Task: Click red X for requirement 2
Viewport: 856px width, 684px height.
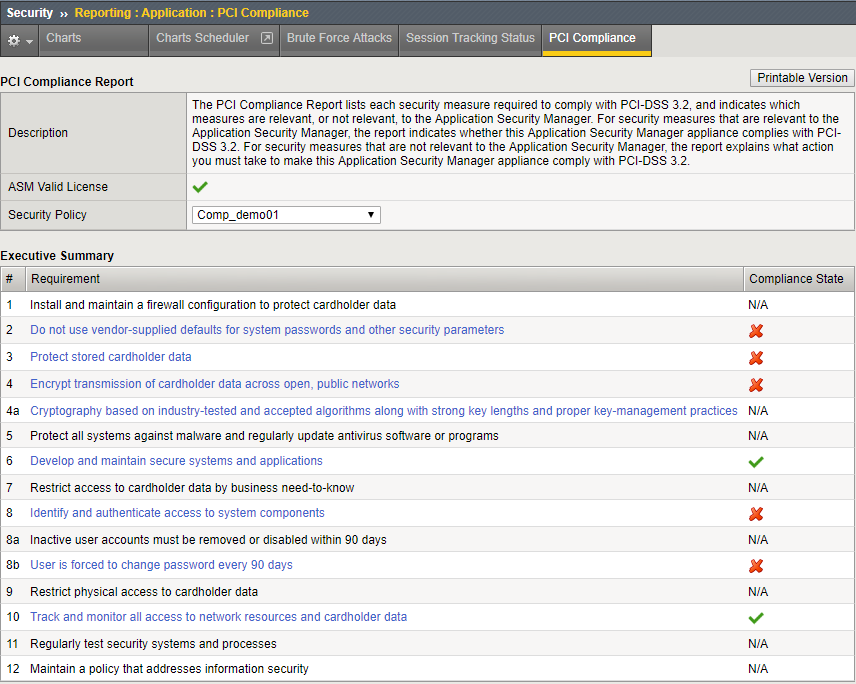Action: click(x=756, y=331)
